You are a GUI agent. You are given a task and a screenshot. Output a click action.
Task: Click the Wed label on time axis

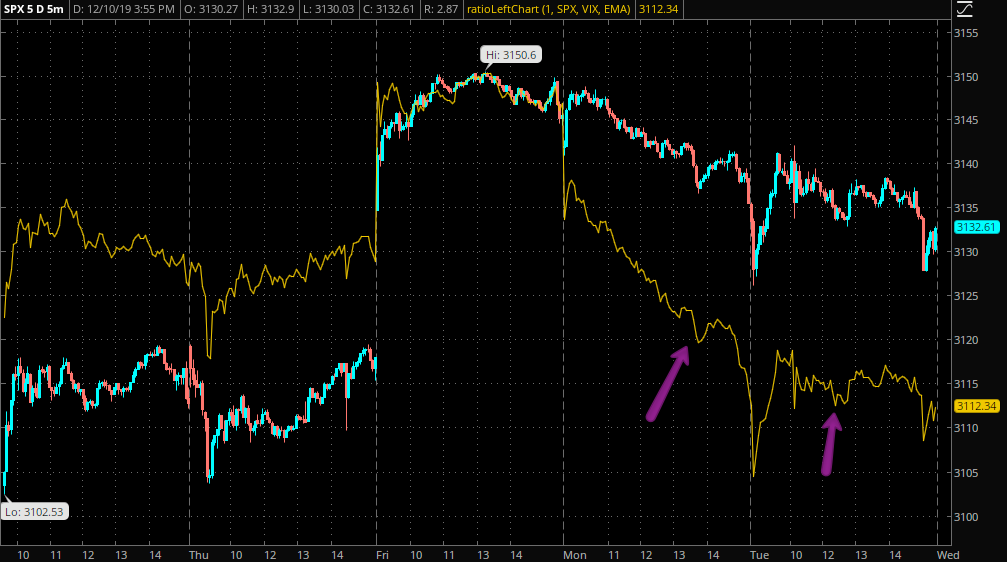point(948,555)
